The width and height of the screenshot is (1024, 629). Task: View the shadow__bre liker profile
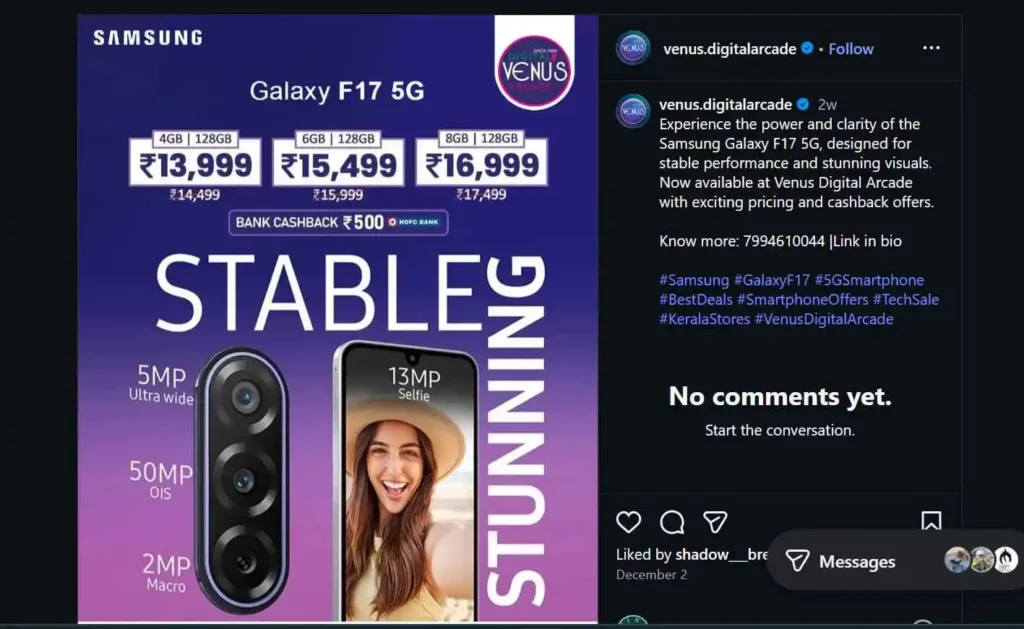pos(722,555)
